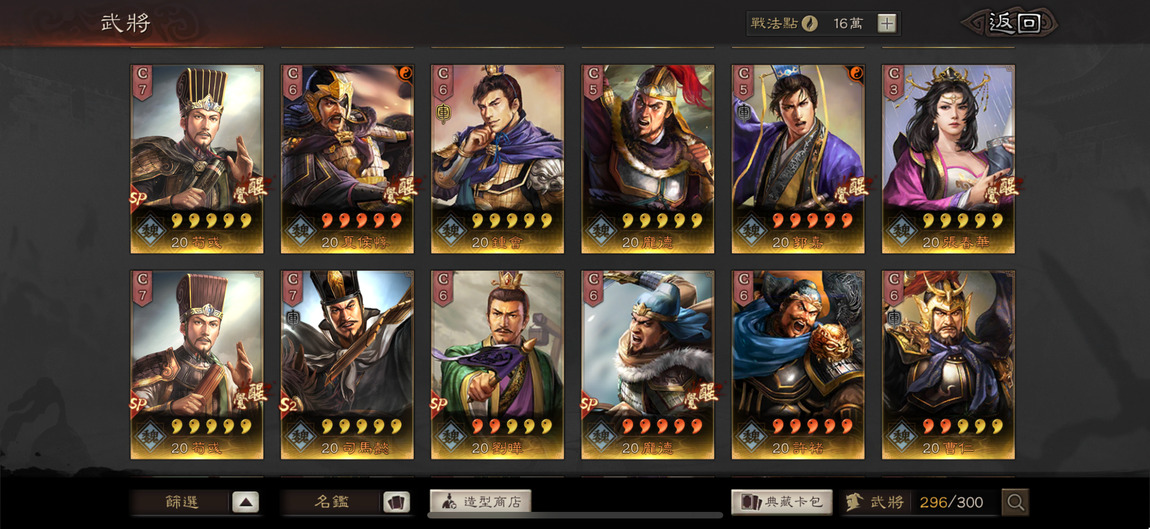The height and width of the screenshot is (529, 1150).
Task: Click the yin-yang icon on 夏侯惇's card
Action: pos(406,73)
